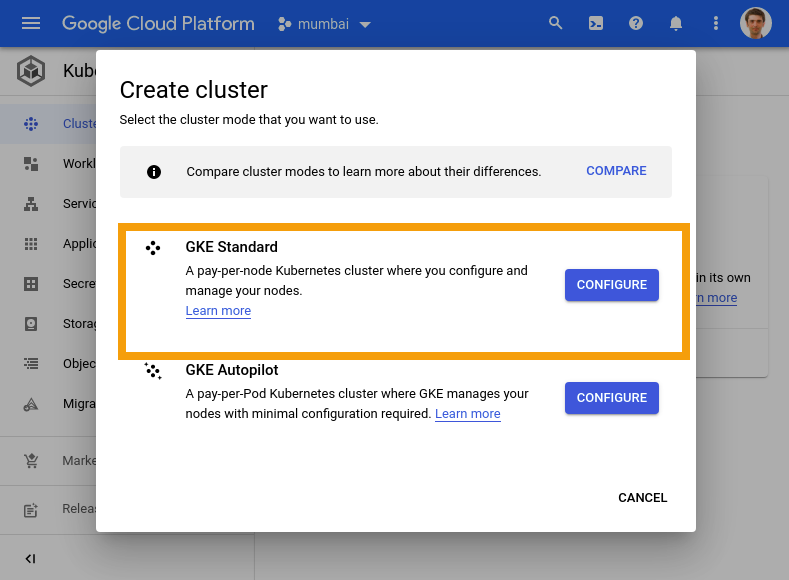Click the Migrate label in sidebar
789x580 pixels.
pos(79,403)
